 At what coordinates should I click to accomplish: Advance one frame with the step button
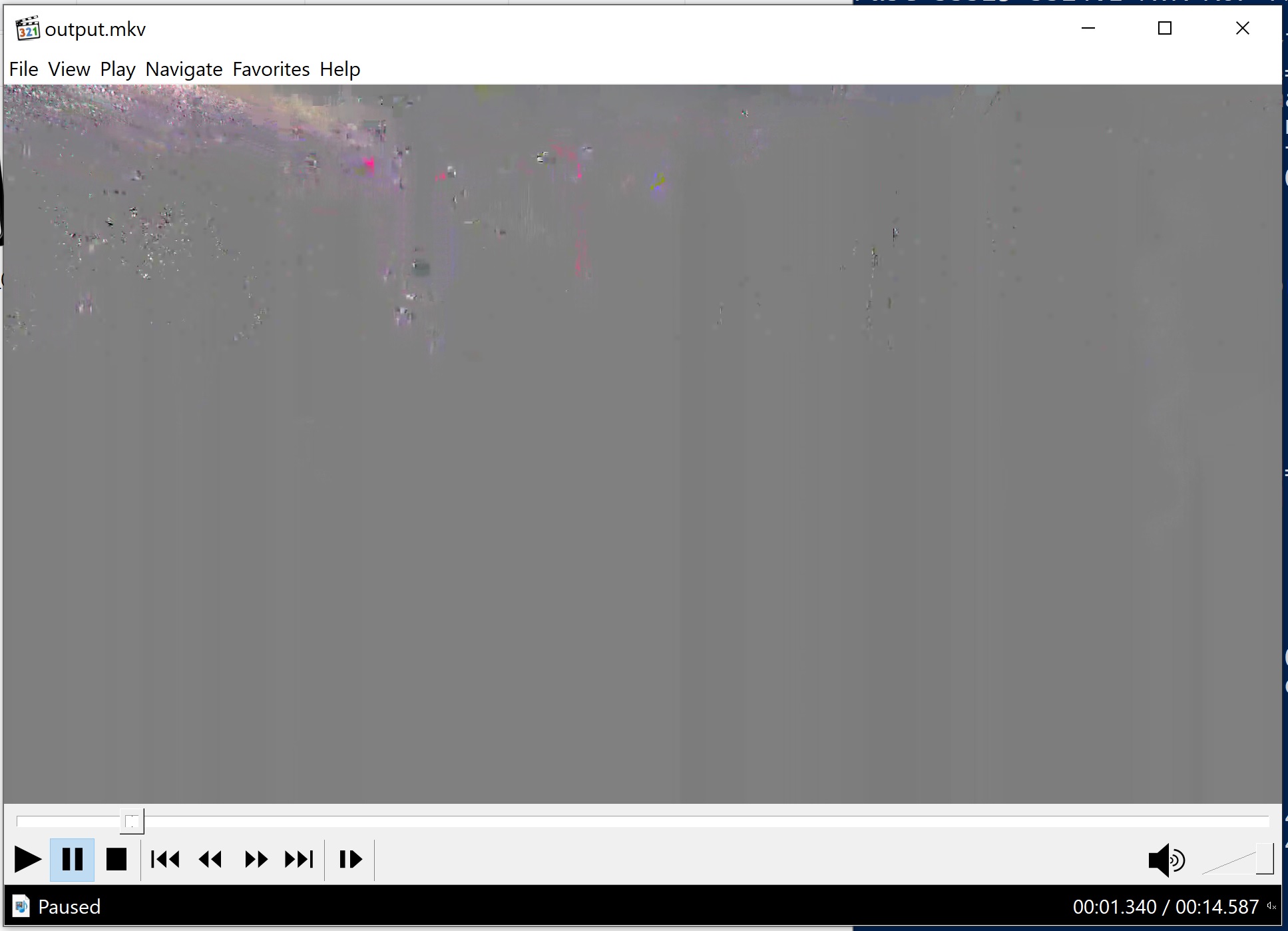coord(350,860)
